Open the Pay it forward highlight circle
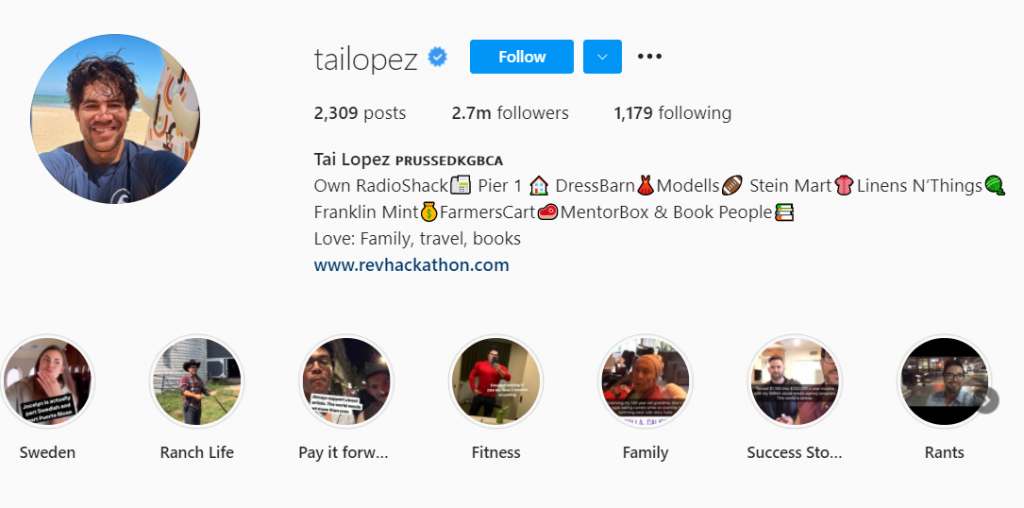Screen dimensions: 1024x508 (346, 381)
